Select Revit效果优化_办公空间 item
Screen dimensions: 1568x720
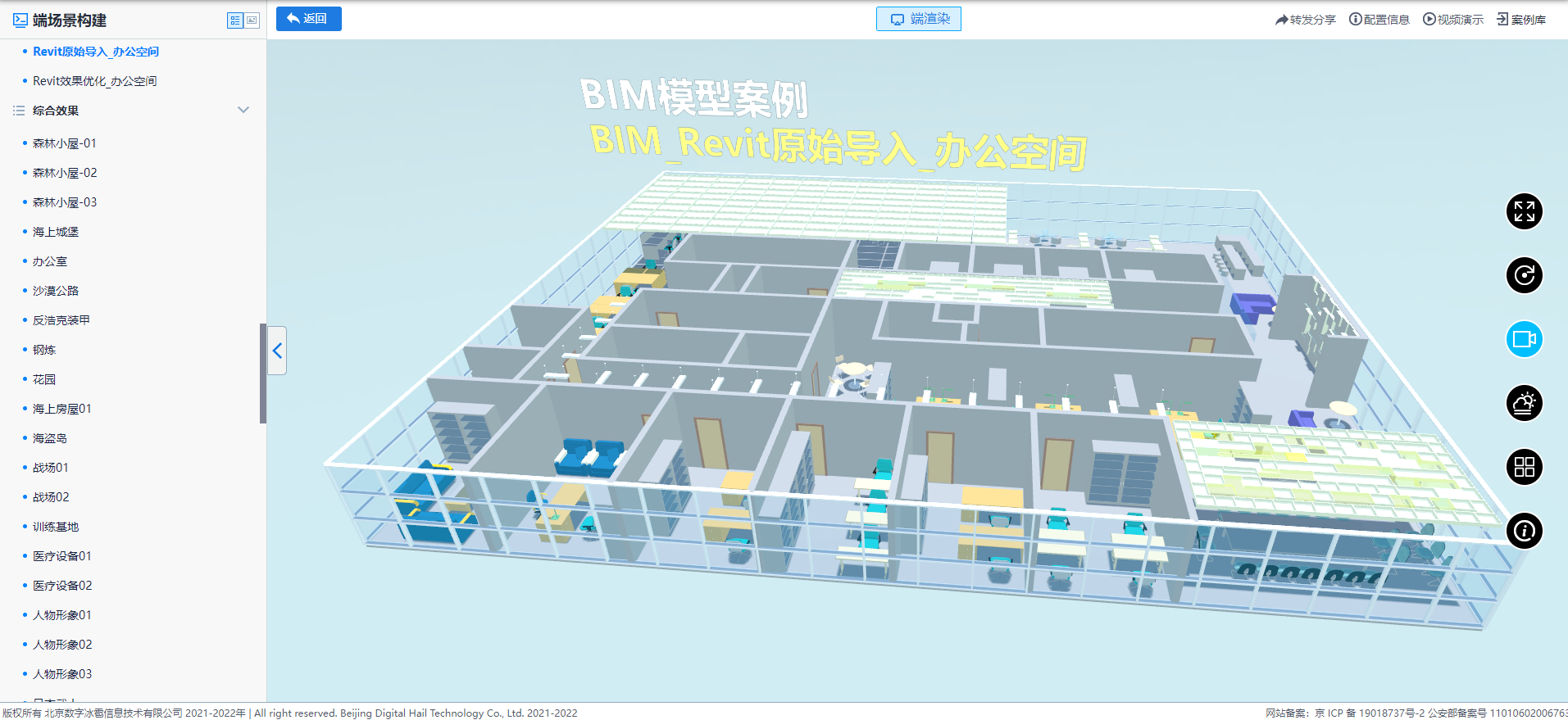coord(95,81)
